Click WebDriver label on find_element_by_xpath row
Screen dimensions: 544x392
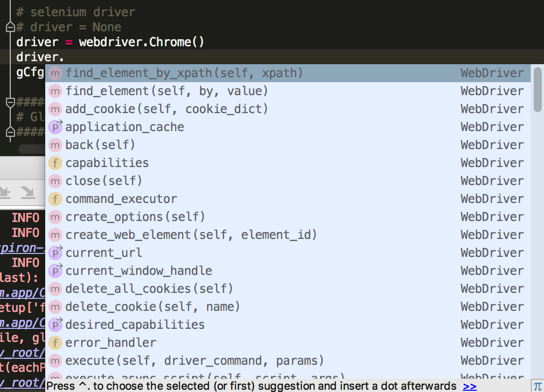coord(492,73)
